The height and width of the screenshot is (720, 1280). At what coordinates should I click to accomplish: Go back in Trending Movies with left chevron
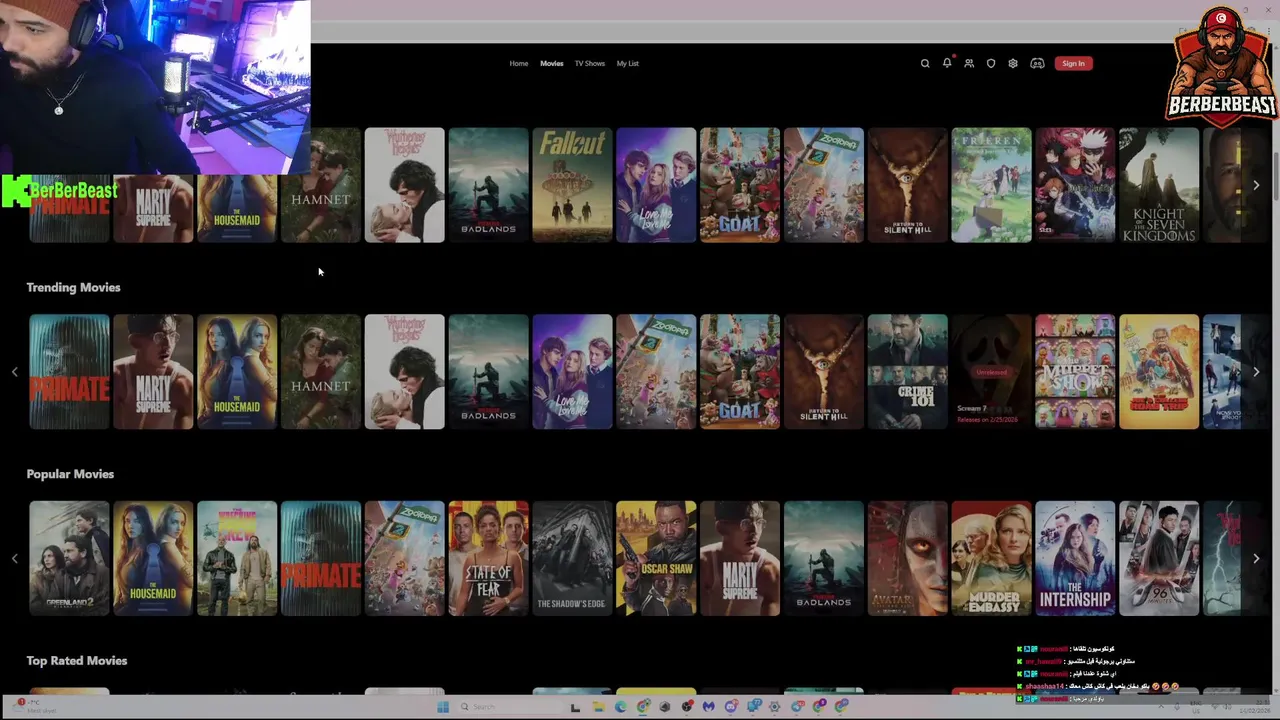tap(14, 372)
